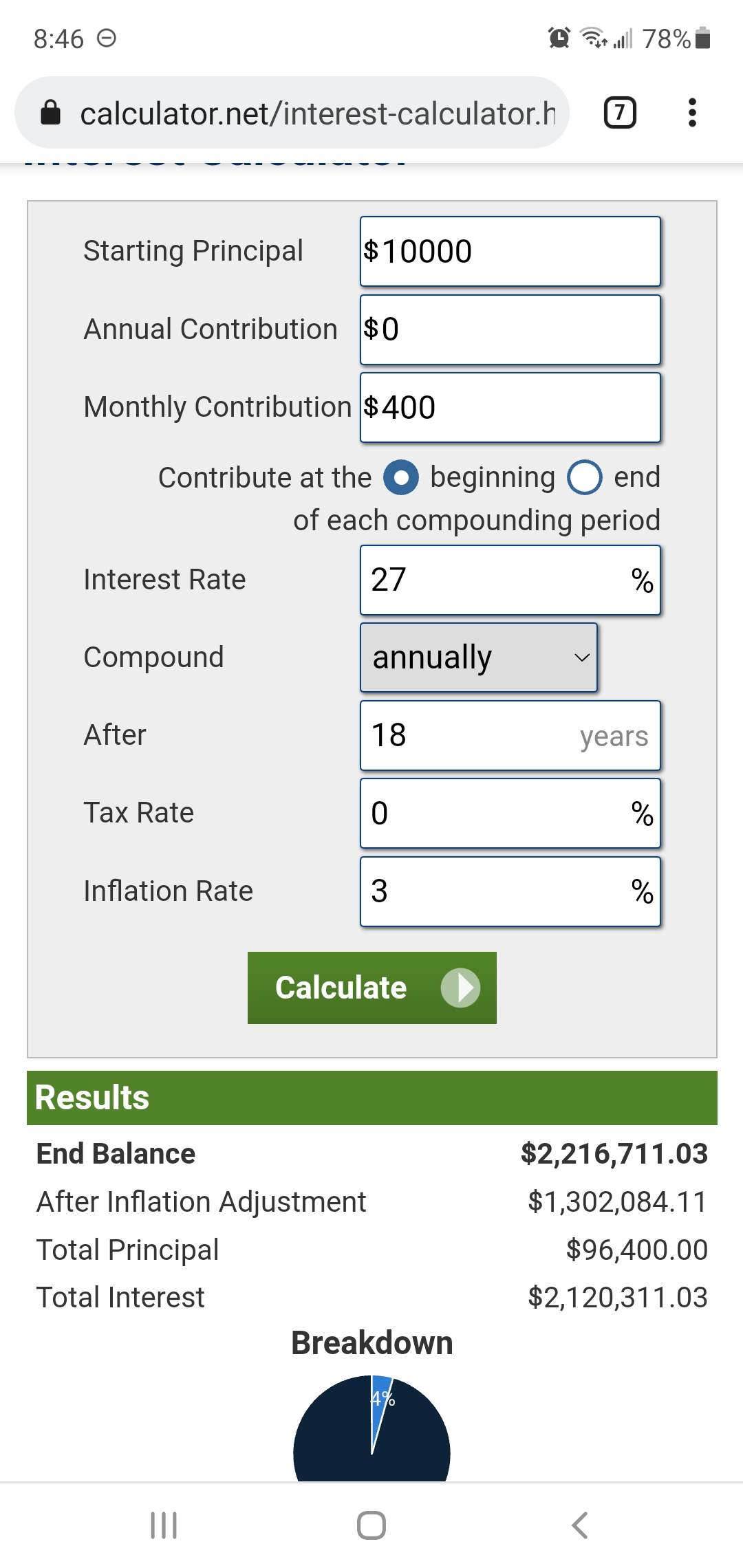Viewport: 743px width, 1568px height.
Task: Tap the calculator.net URL address bar
Action: click(x=316, y=113)
